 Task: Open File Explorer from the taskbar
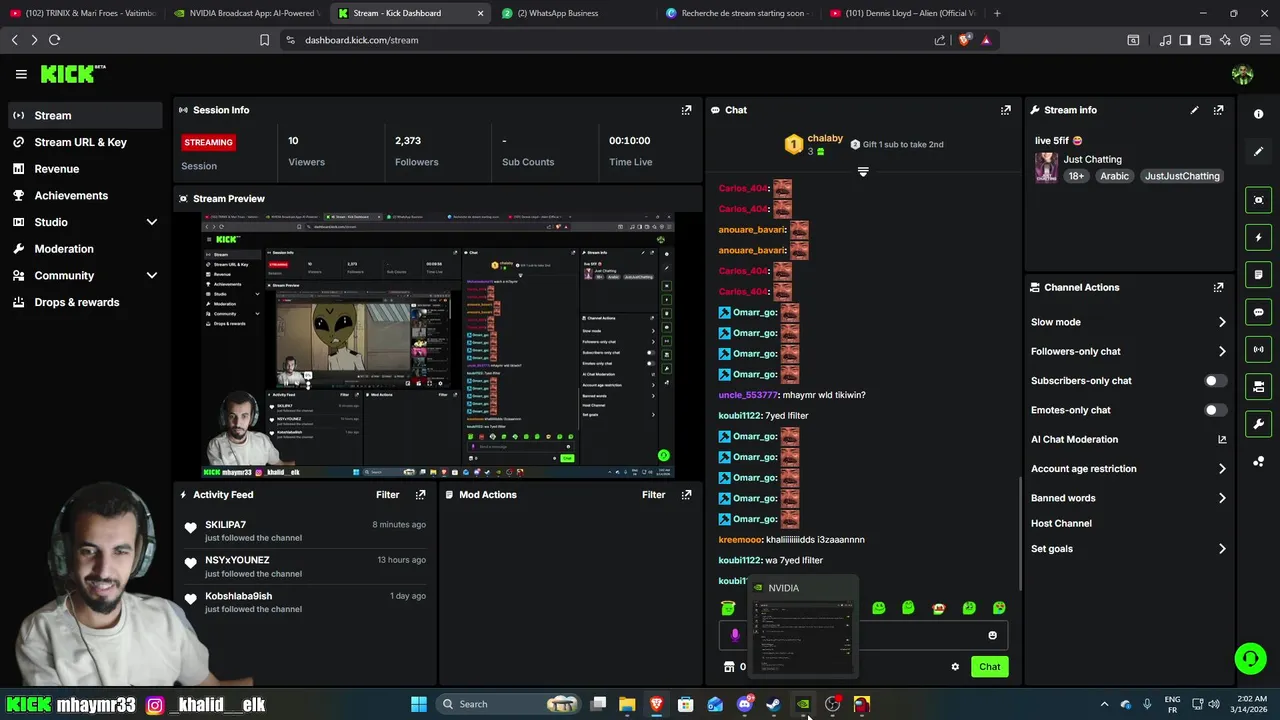(x=627, y=704)
